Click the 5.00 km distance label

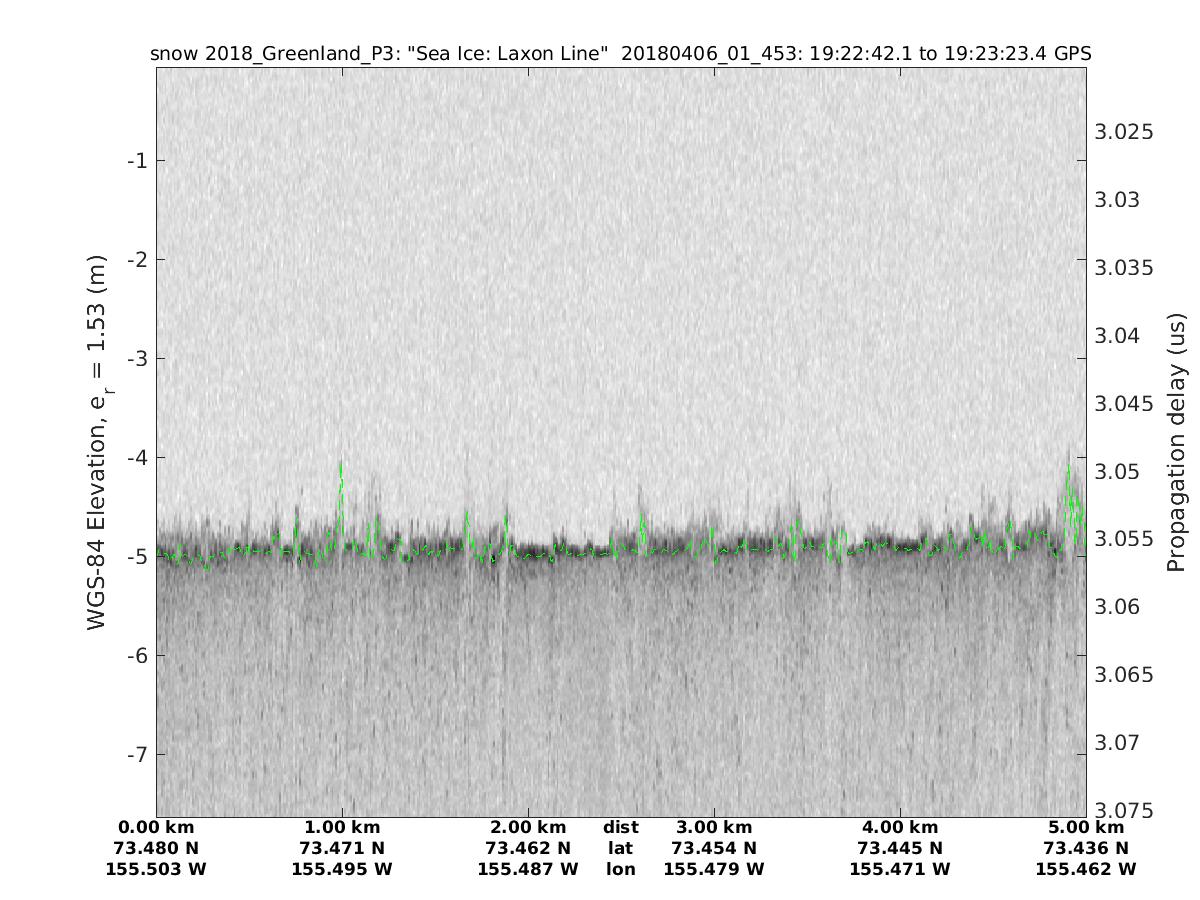click(x=1086, y=828)
